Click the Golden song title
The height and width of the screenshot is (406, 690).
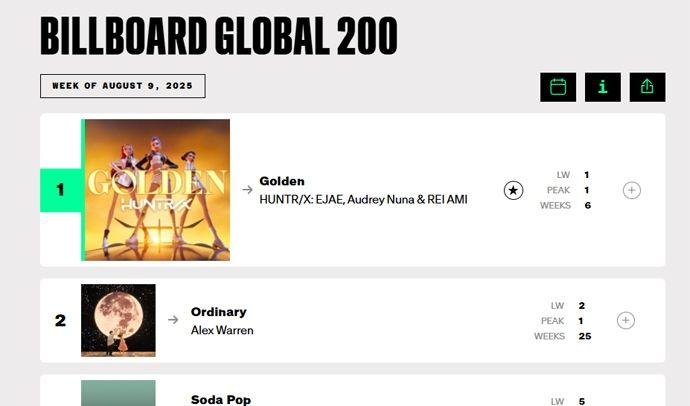pos(282,181)
